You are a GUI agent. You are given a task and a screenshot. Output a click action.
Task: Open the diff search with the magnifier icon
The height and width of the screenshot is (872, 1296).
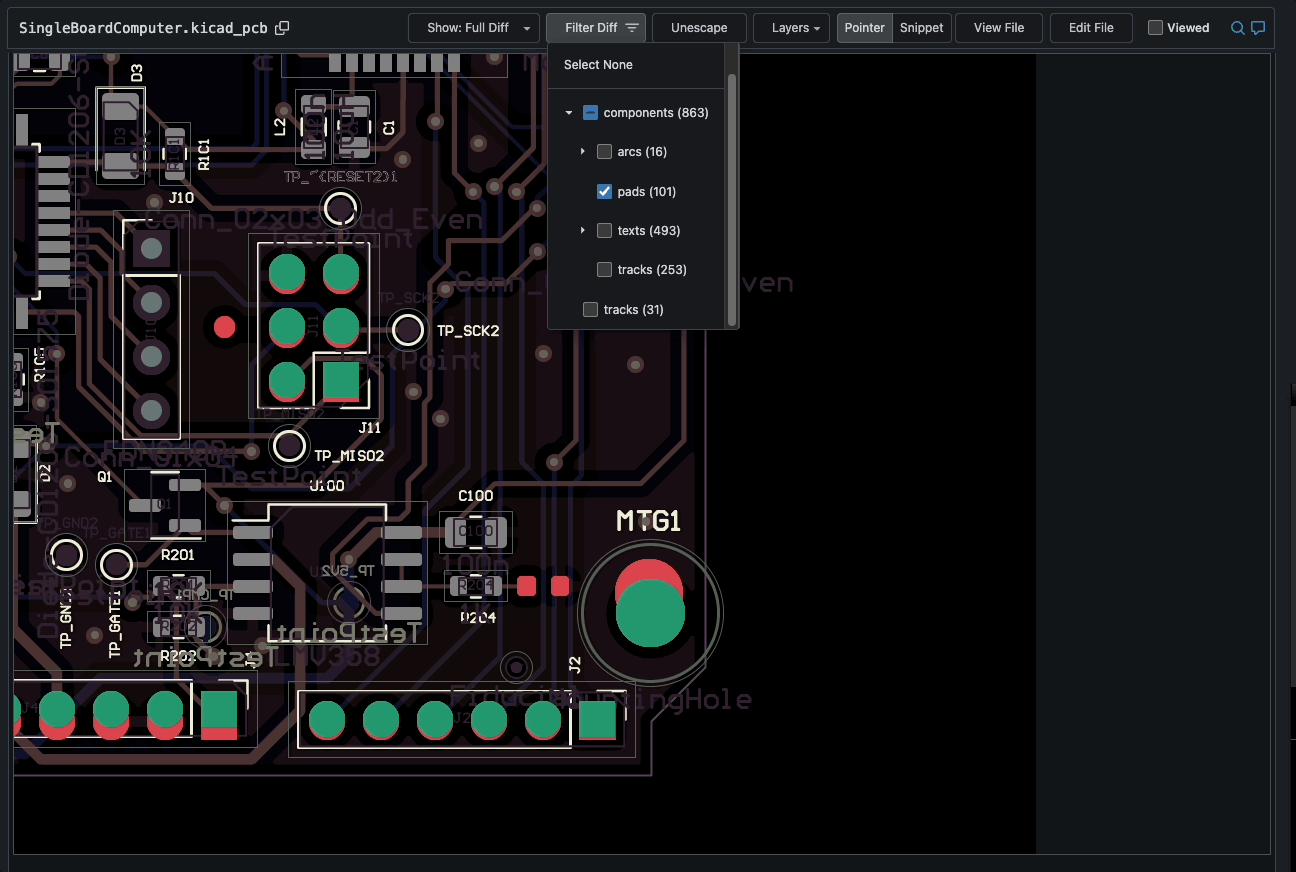[x=1240, y=28]
